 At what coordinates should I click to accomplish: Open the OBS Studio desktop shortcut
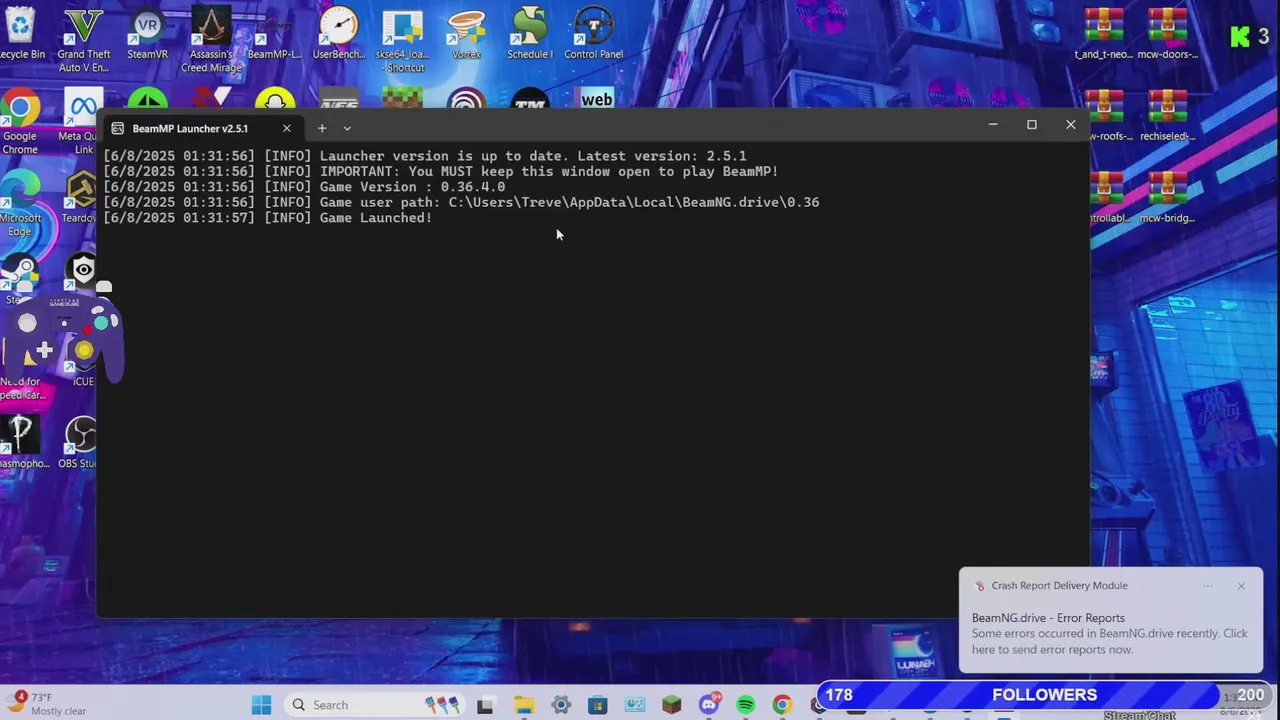(x=80, y=443)
